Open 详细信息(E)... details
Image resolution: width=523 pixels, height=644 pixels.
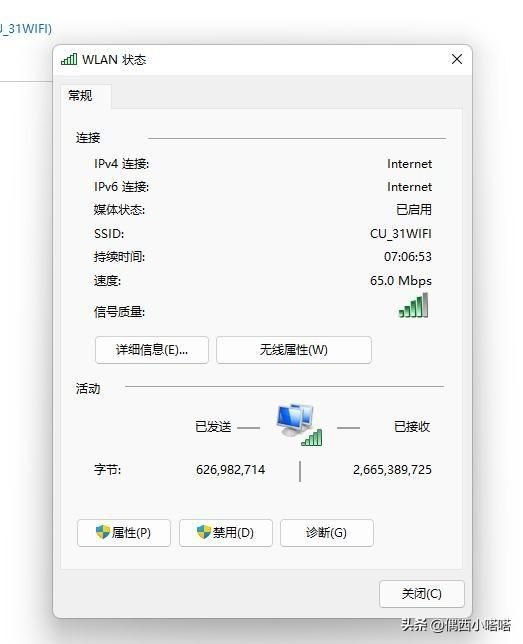(152, 350)
